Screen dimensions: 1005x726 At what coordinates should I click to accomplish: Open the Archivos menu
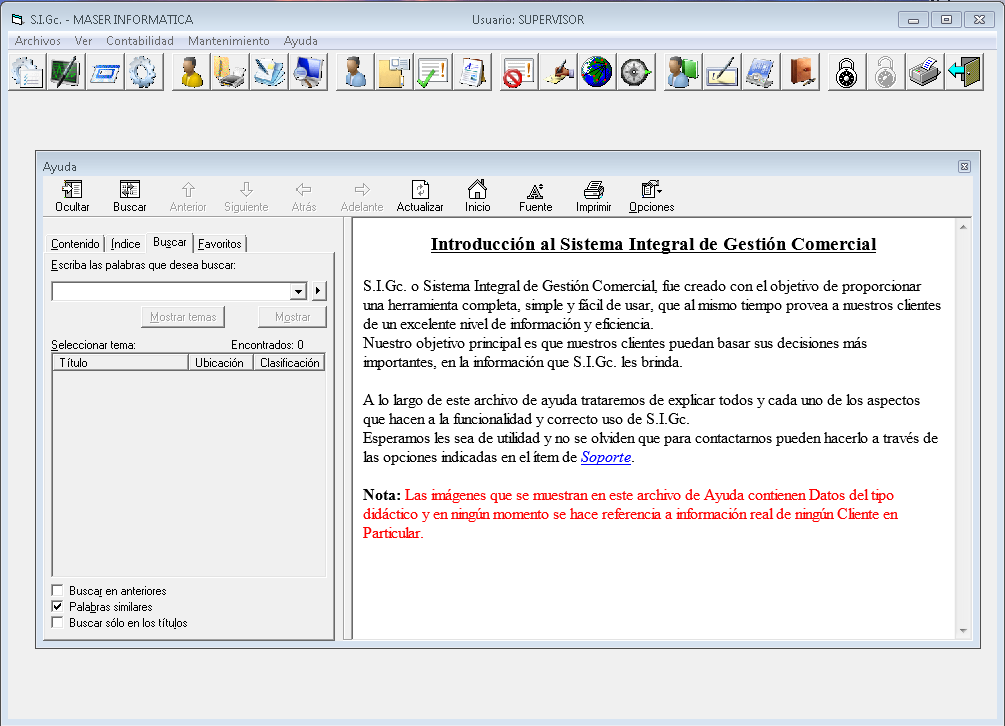[x=38, y=41]
